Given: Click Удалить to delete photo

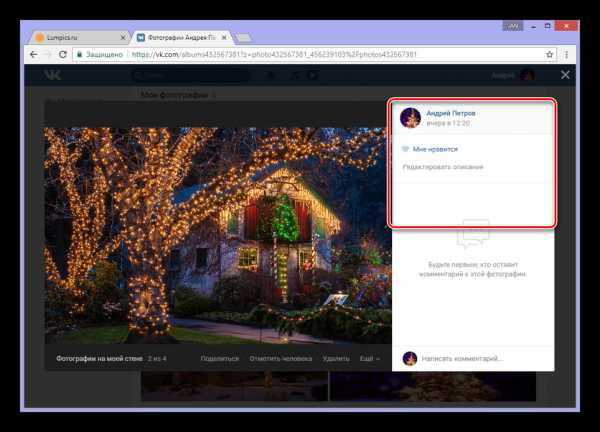Looking at the screenshot, I should point(336,359).
